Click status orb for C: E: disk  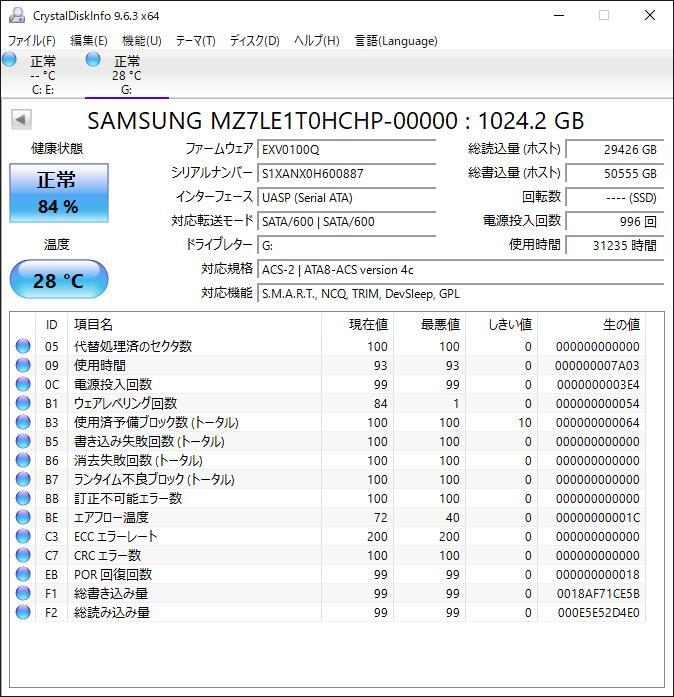(9, 60)
